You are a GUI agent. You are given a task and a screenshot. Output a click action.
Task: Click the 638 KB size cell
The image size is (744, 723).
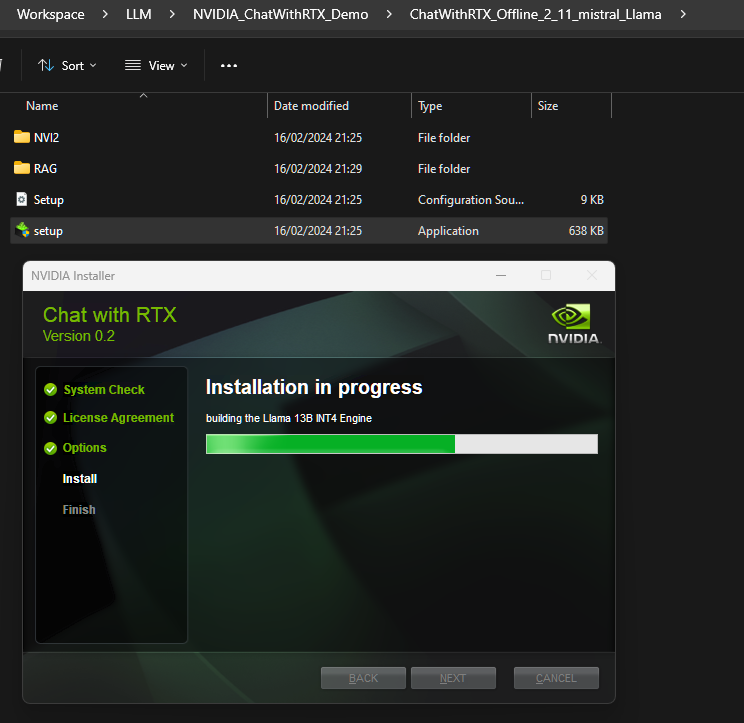(x=586, y=231)
